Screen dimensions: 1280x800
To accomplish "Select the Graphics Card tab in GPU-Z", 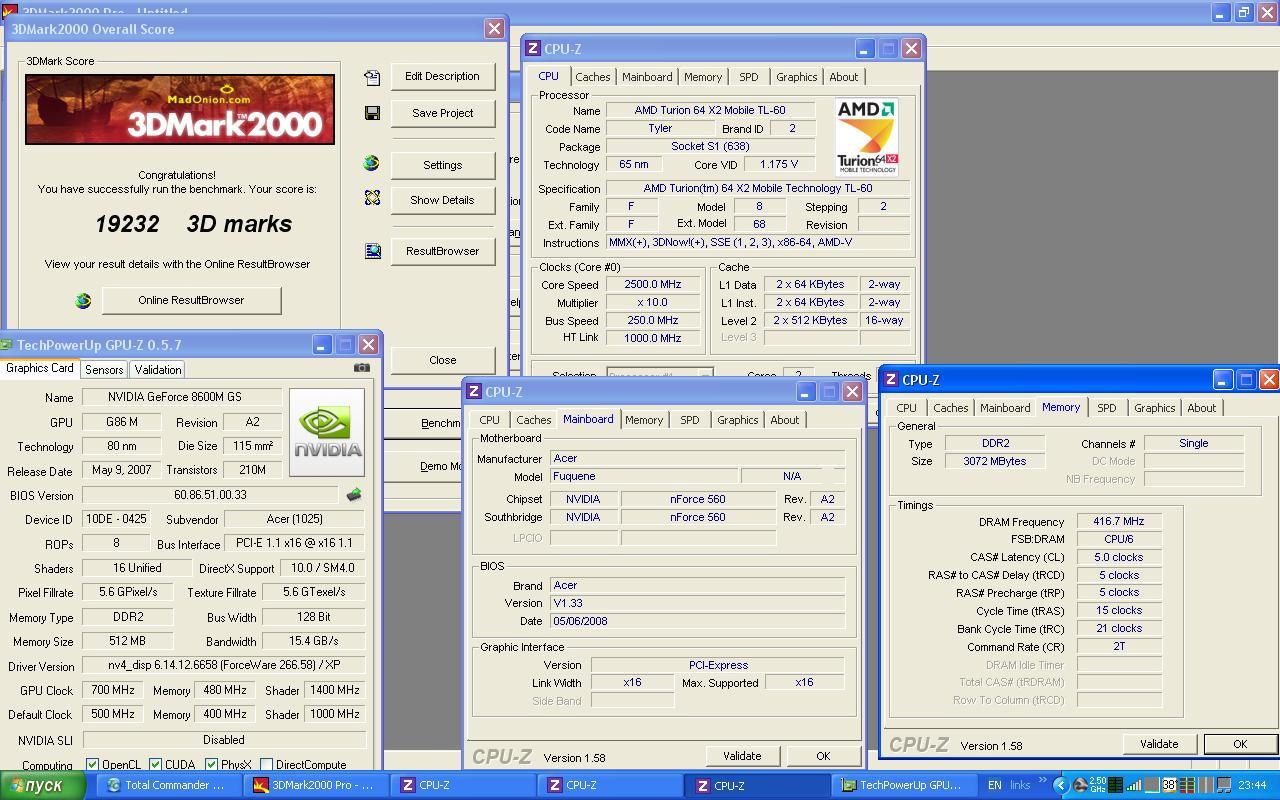I will pos(40,368).
